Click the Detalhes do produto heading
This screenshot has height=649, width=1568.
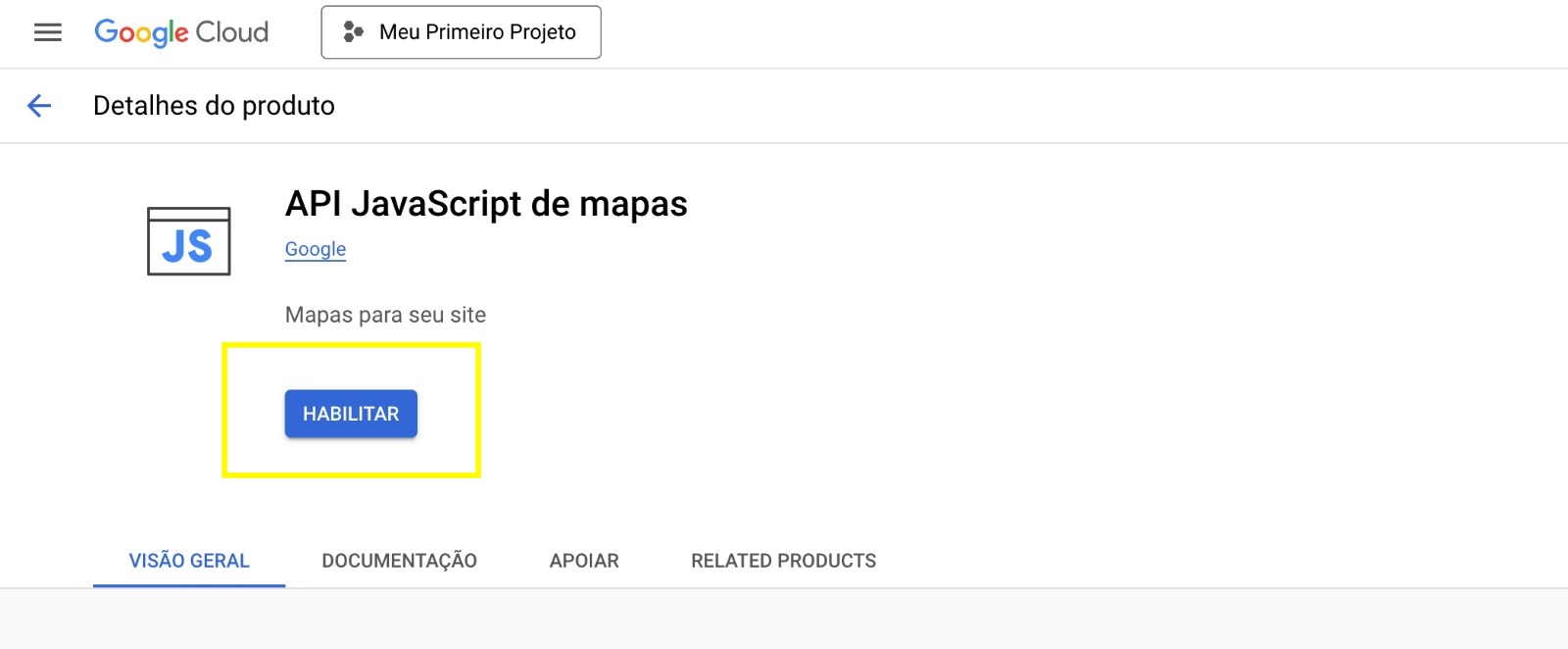click(214, 106)
